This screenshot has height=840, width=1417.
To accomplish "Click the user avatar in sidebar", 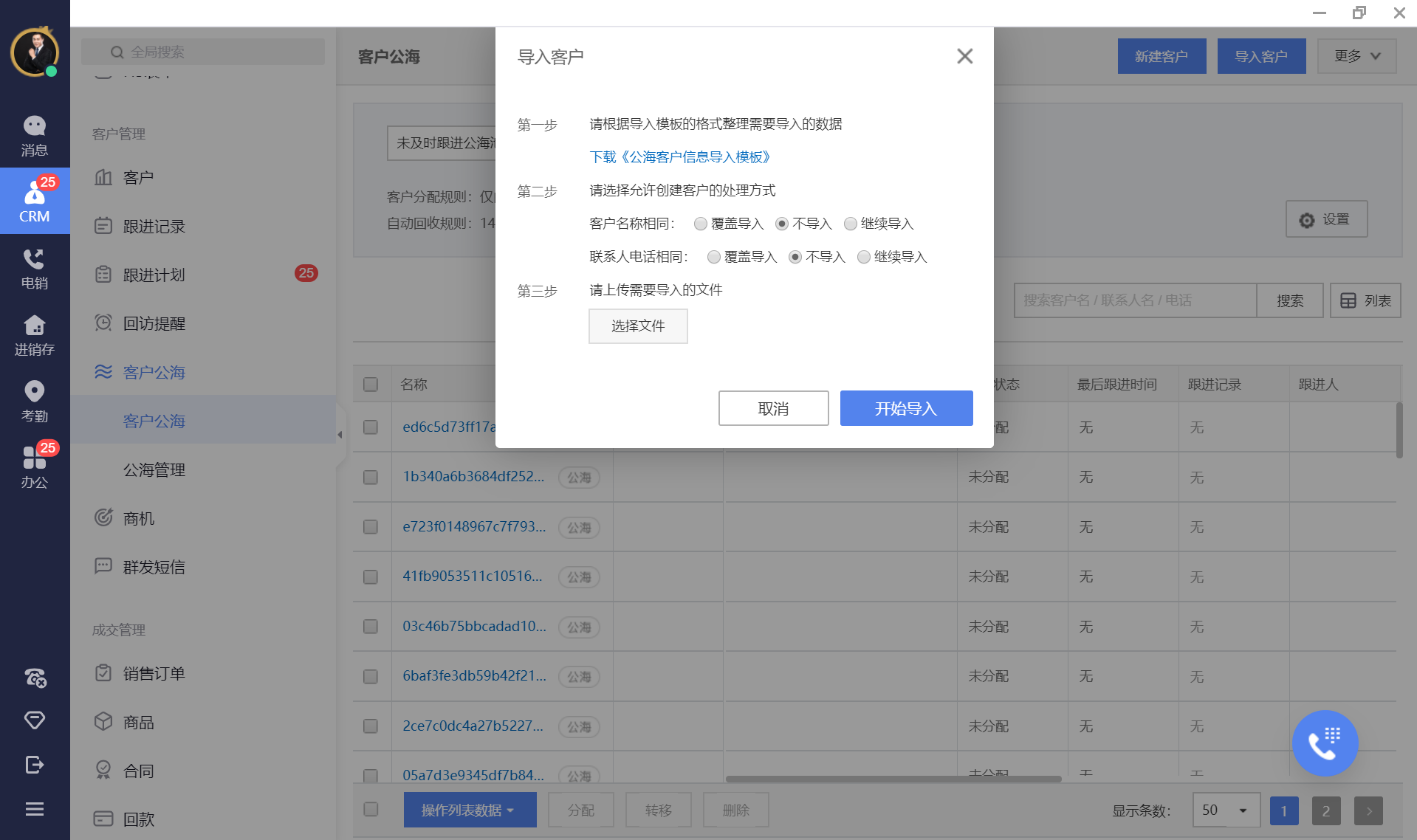I will pos(35,52).
